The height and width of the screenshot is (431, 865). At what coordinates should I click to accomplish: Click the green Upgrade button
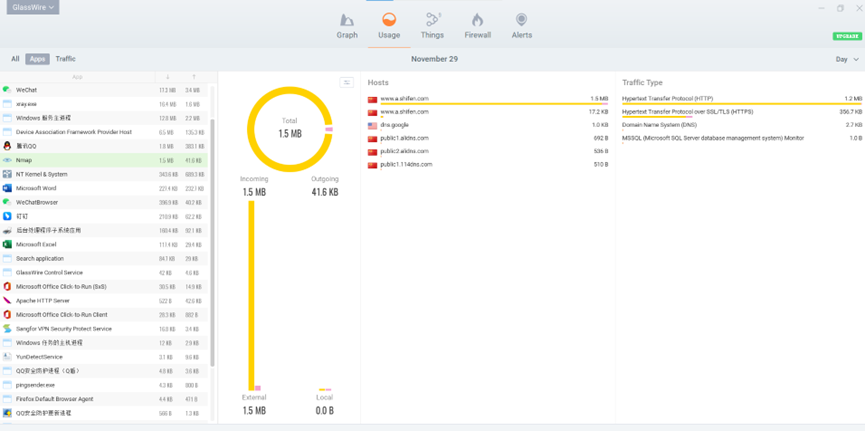pyautogui.click(x=847, y=36)
